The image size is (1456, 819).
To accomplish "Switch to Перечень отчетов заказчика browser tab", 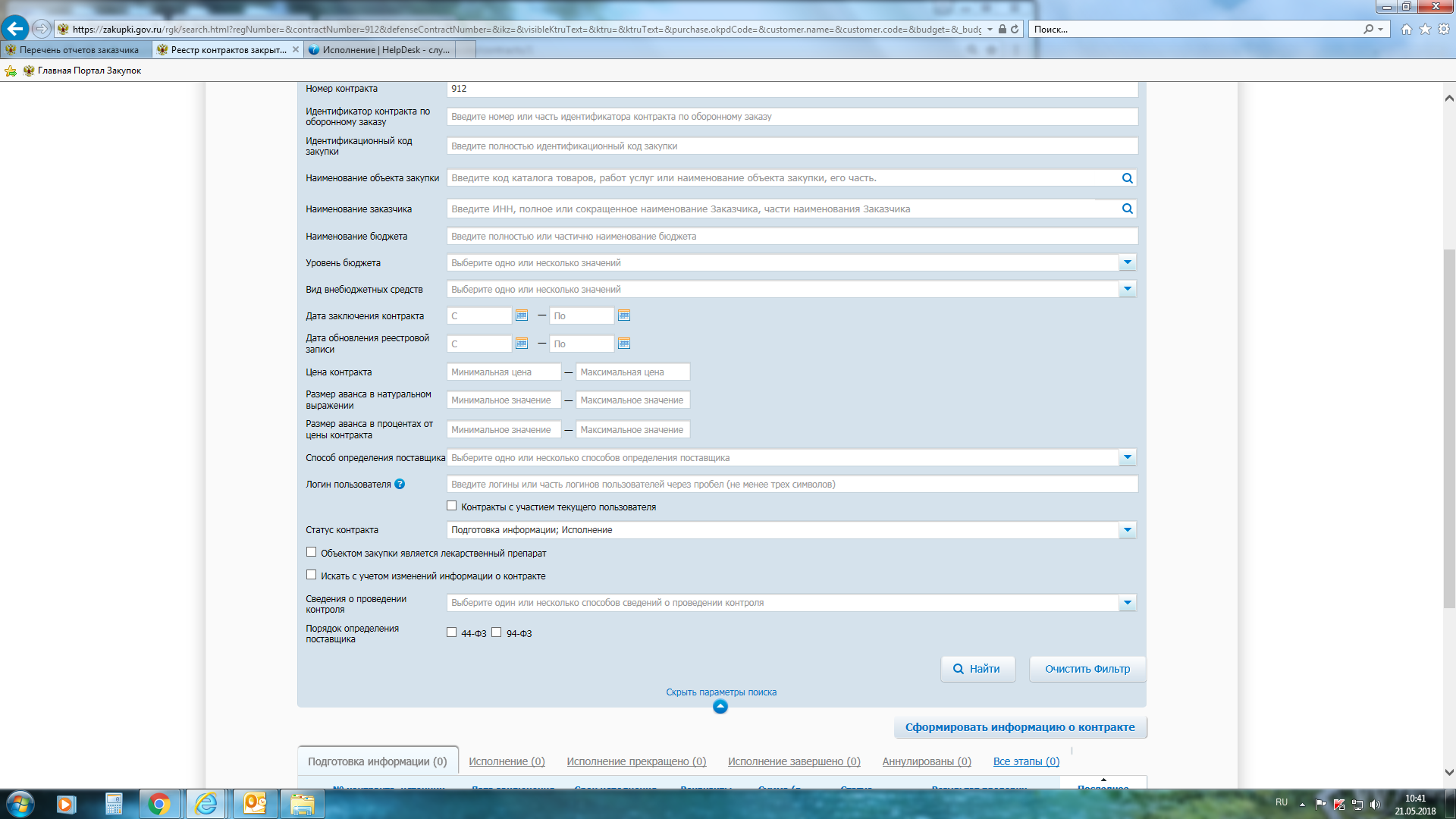I will [x=76, y=50].
